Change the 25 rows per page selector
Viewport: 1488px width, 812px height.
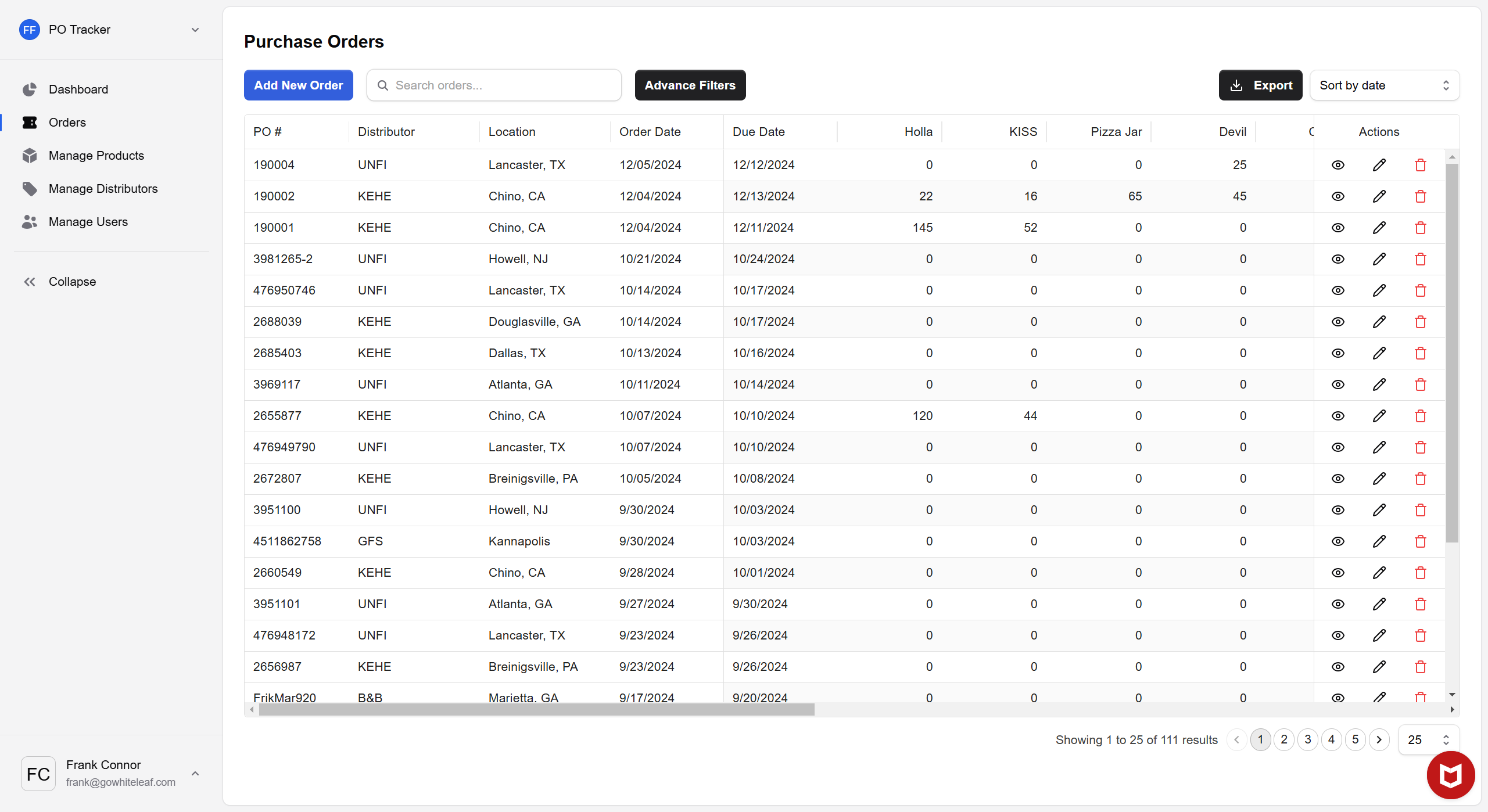pyautogui.click(x=1429, y=740)
